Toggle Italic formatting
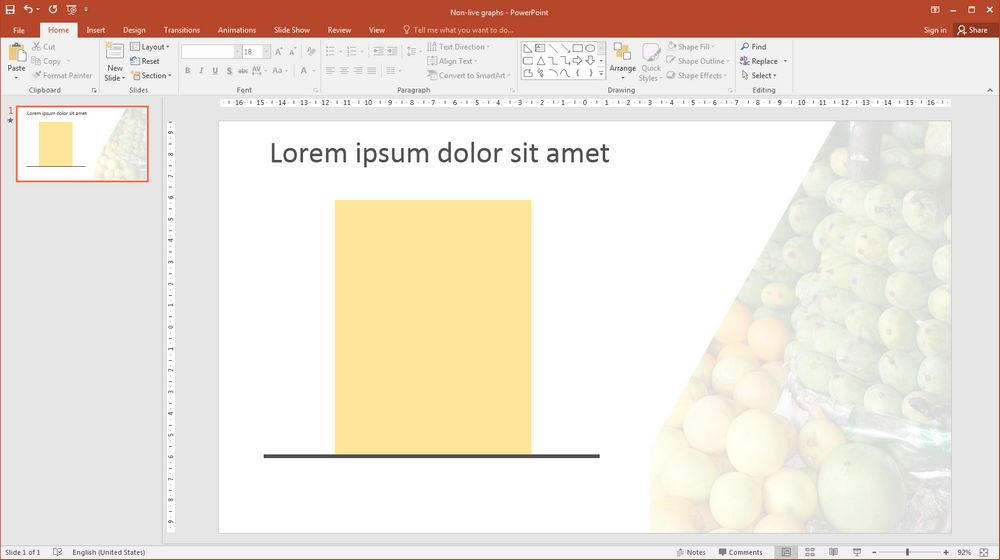 pos(202,71)
